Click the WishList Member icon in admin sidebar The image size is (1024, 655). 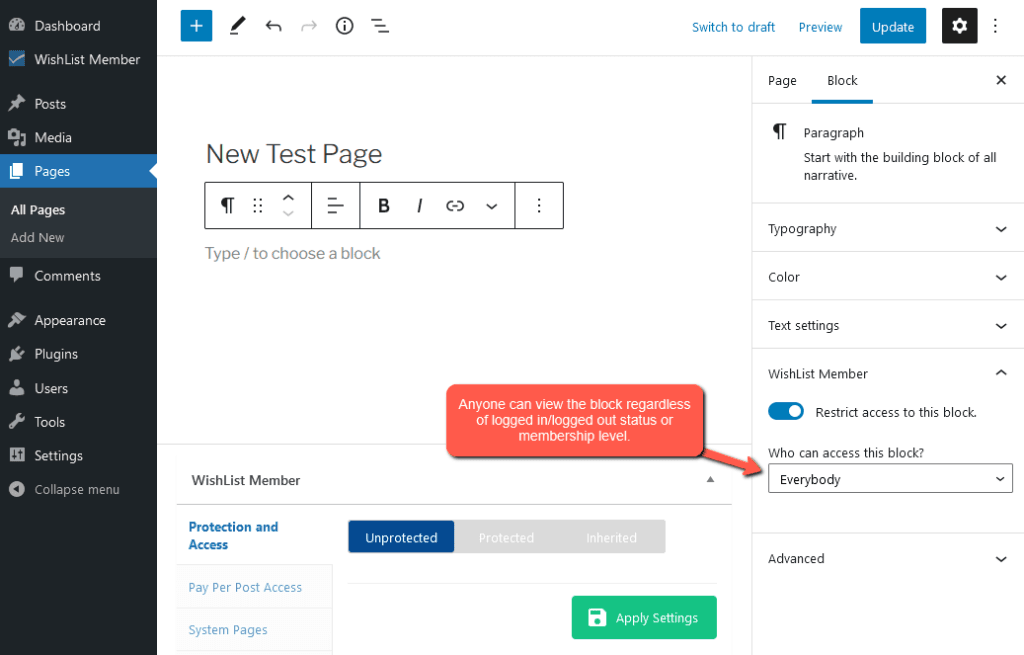point(17,59)
